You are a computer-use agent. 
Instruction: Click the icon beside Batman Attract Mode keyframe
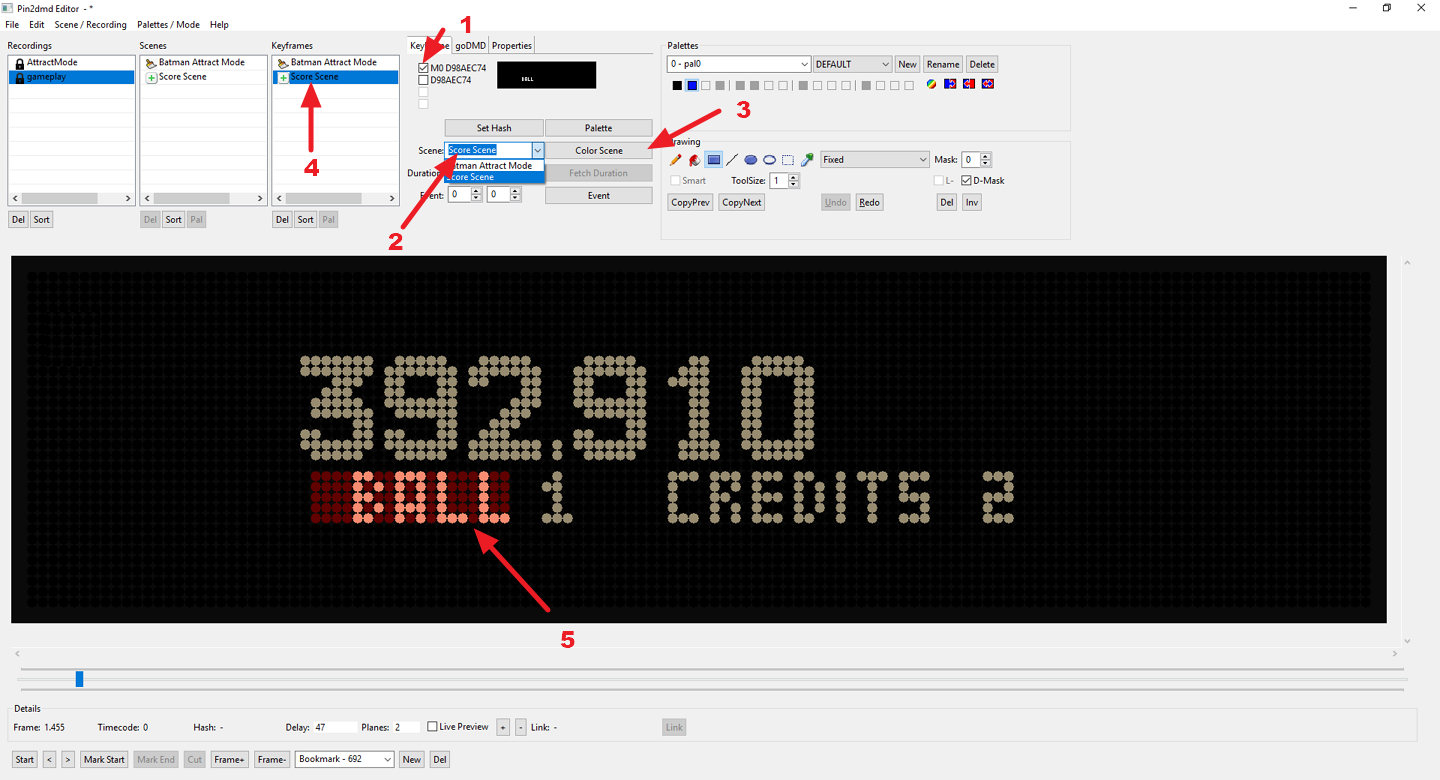(x=283, y=63)
